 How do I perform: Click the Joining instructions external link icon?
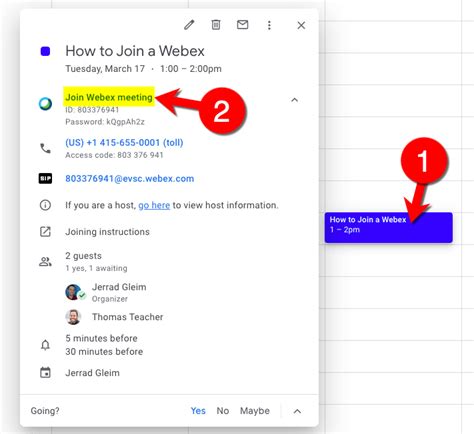45,232
